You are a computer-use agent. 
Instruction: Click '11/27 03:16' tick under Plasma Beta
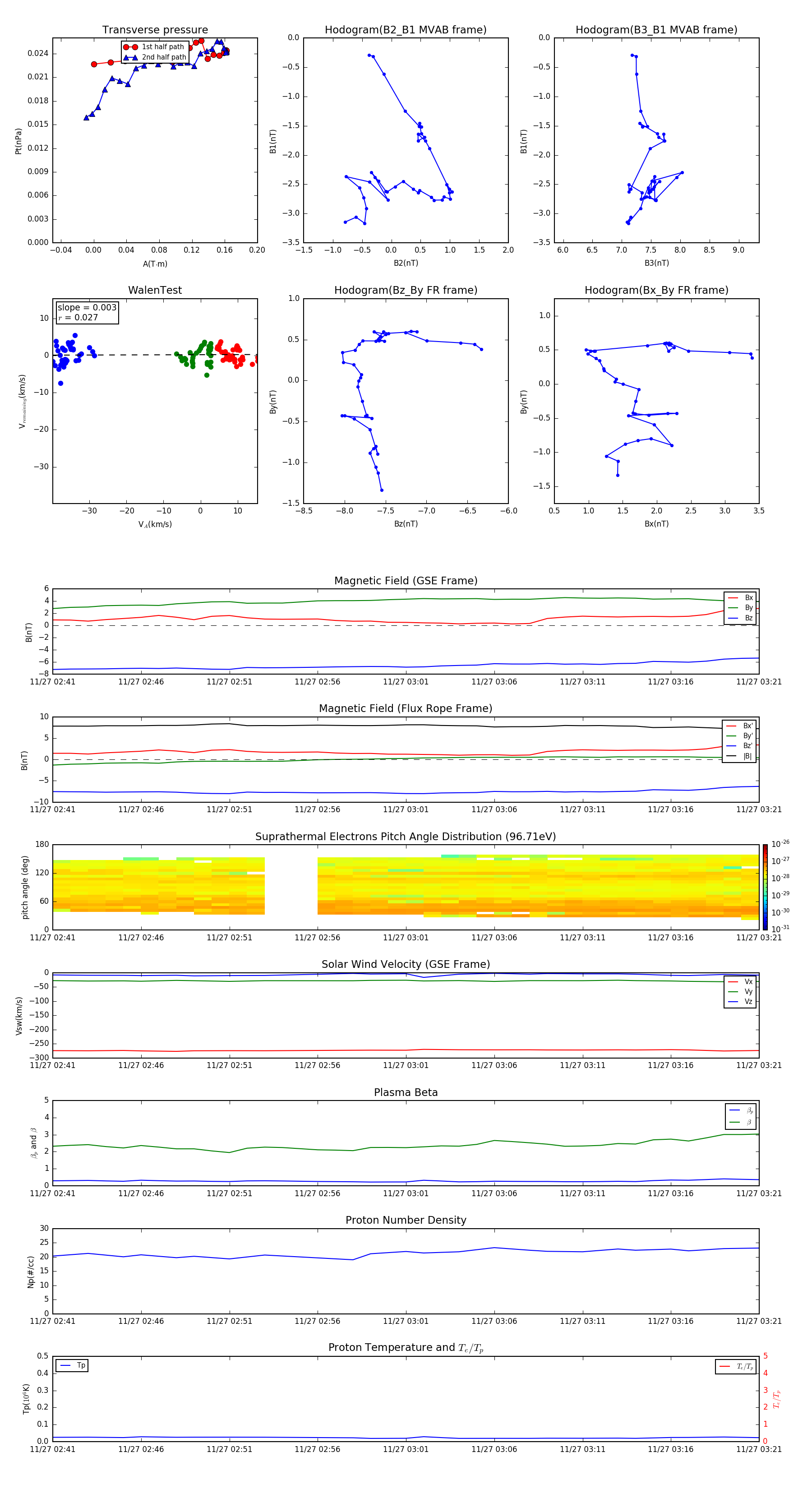pos(670,1193)
